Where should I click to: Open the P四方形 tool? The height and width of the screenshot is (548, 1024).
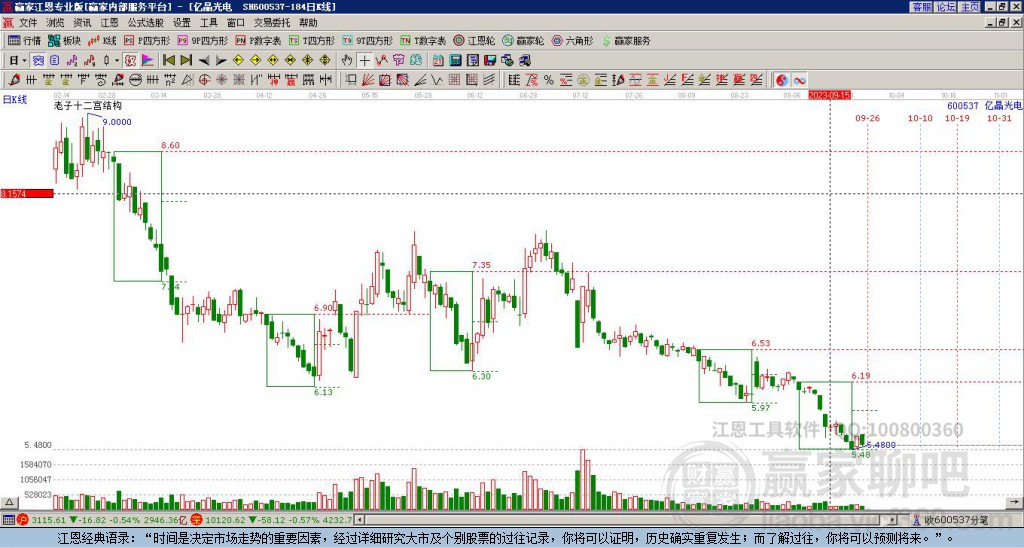pos(147,40)
